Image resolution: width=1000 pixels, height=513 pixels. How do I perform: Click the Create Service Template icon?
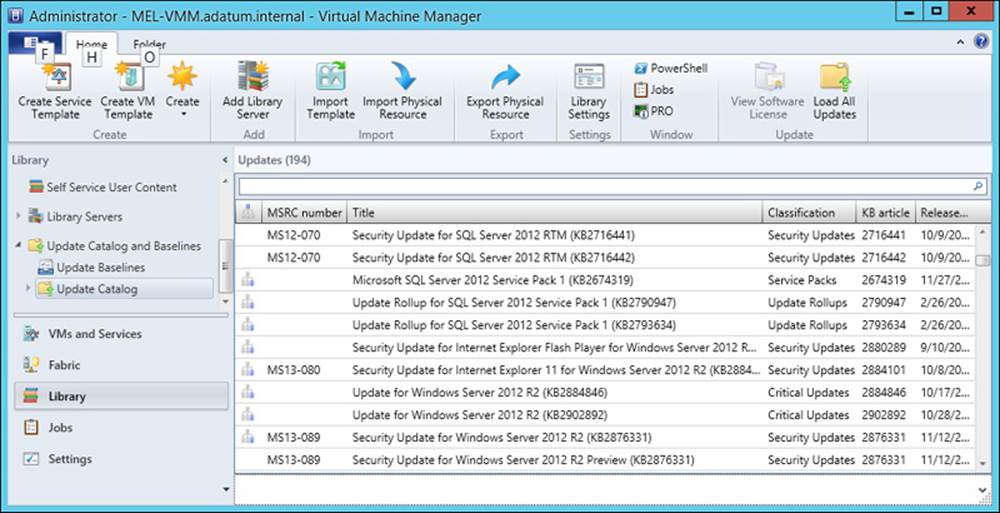tap(55, 78)
